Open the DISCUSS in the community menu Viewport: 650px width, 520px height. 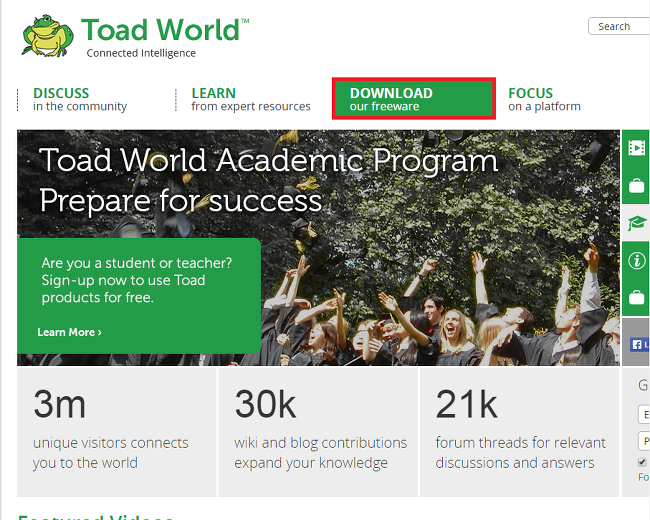point(80,100)
